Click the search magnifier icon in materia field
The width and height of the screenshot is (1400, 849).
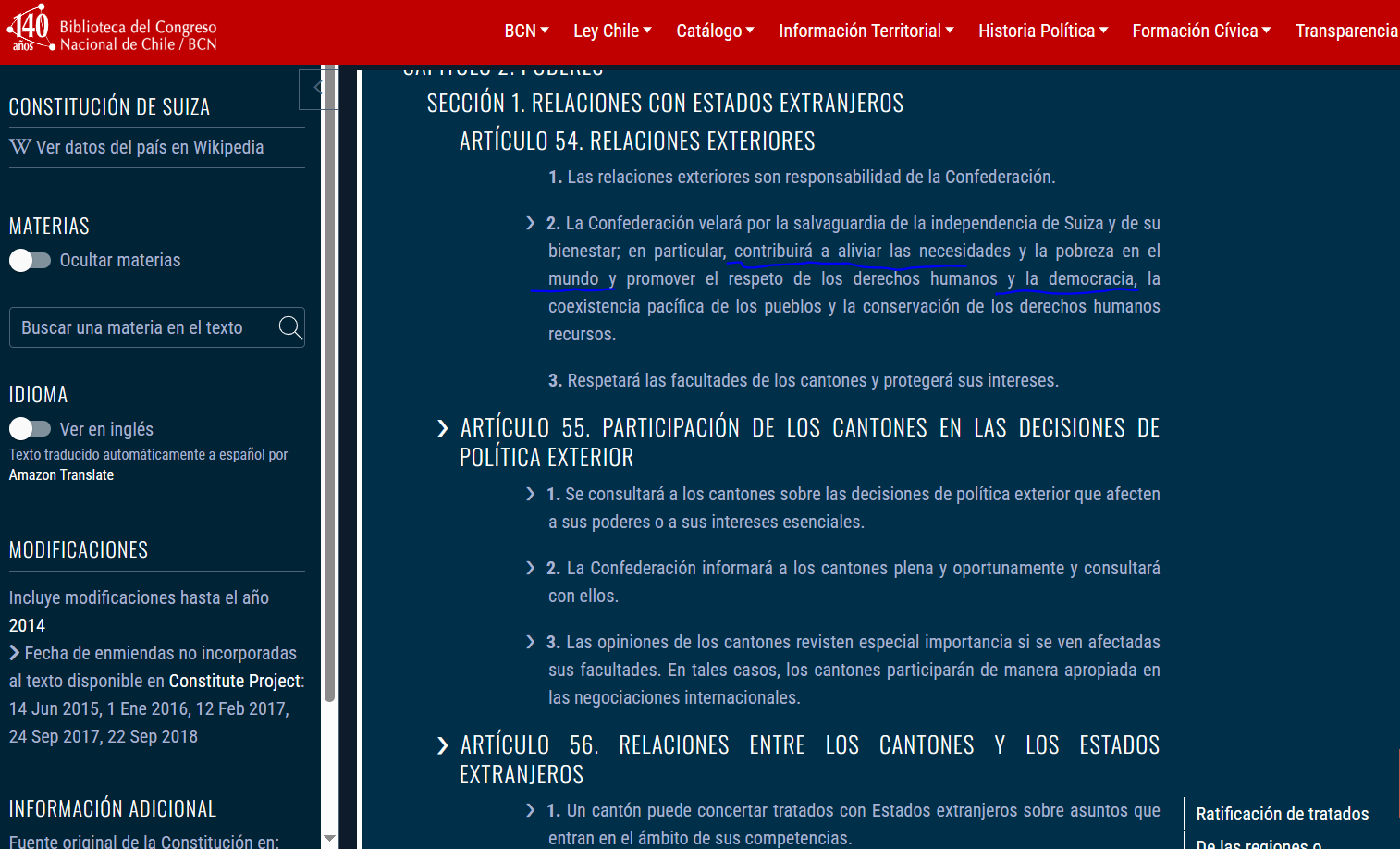click(289, 327)
